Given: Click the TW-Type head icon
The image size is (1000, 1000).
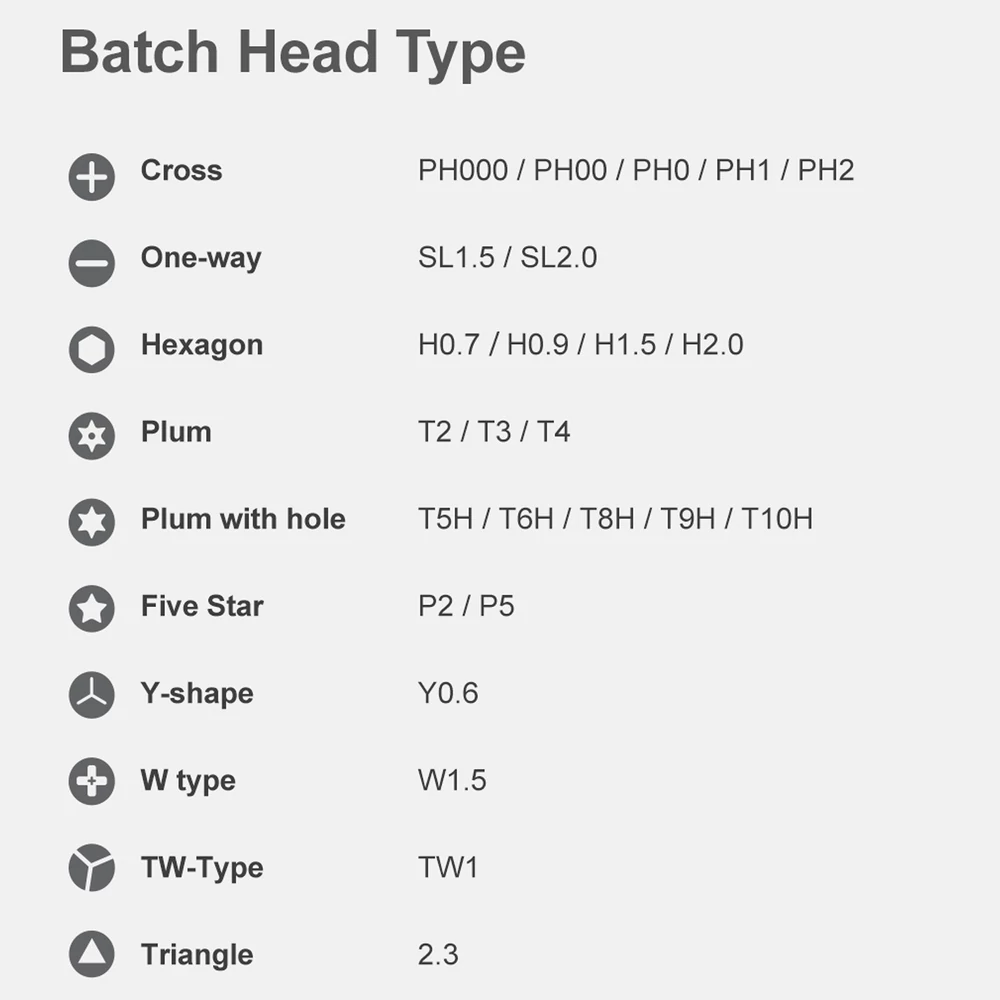Looking at the screenshot, I should pos(92,867).
